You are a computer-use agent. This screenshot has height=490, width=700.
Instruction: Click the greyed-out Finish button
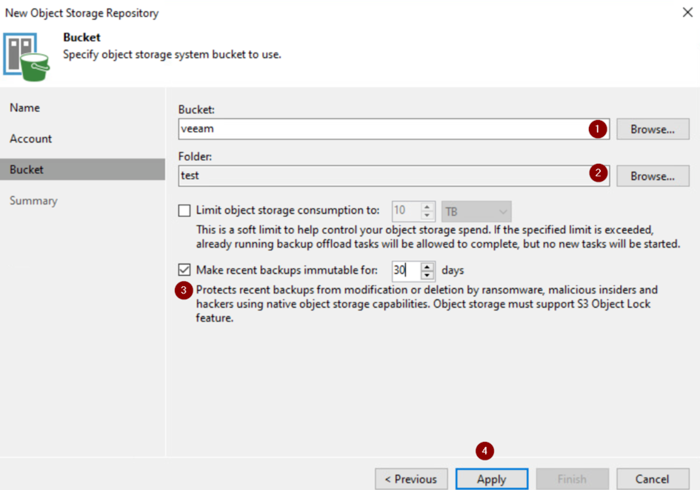(x=572, y=479)
